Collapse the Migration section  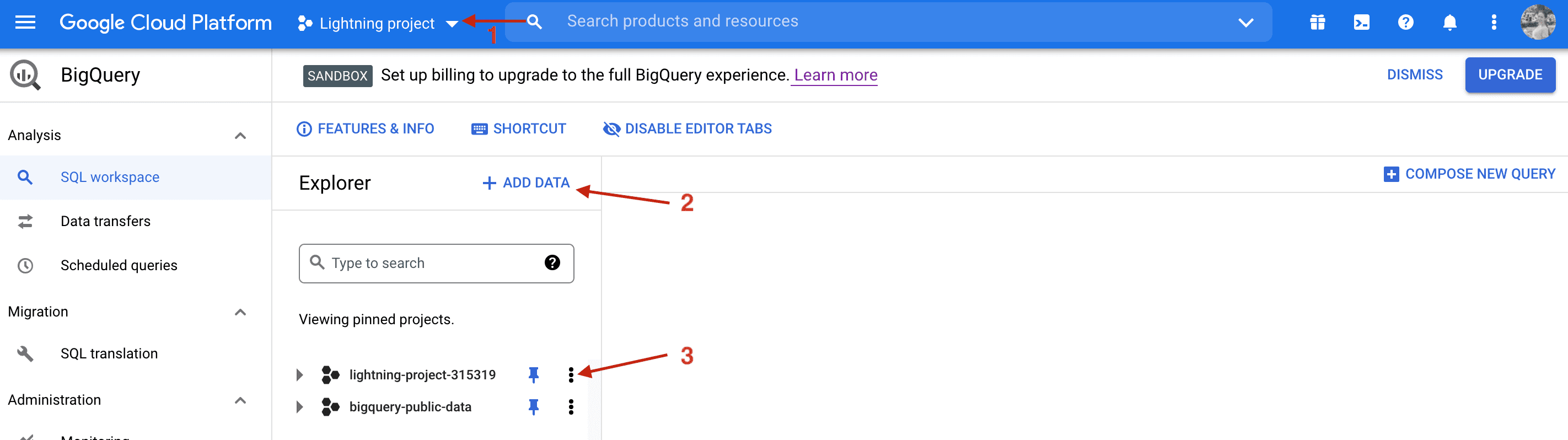[240, 312]
